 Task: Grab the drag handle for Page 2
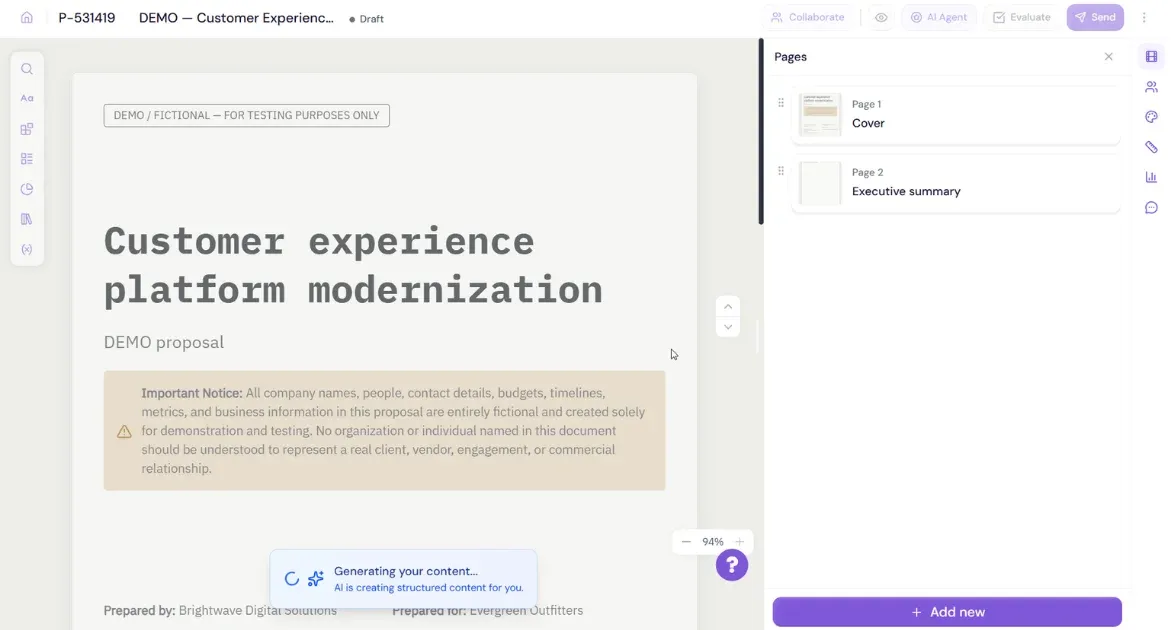tap(780, 171)
